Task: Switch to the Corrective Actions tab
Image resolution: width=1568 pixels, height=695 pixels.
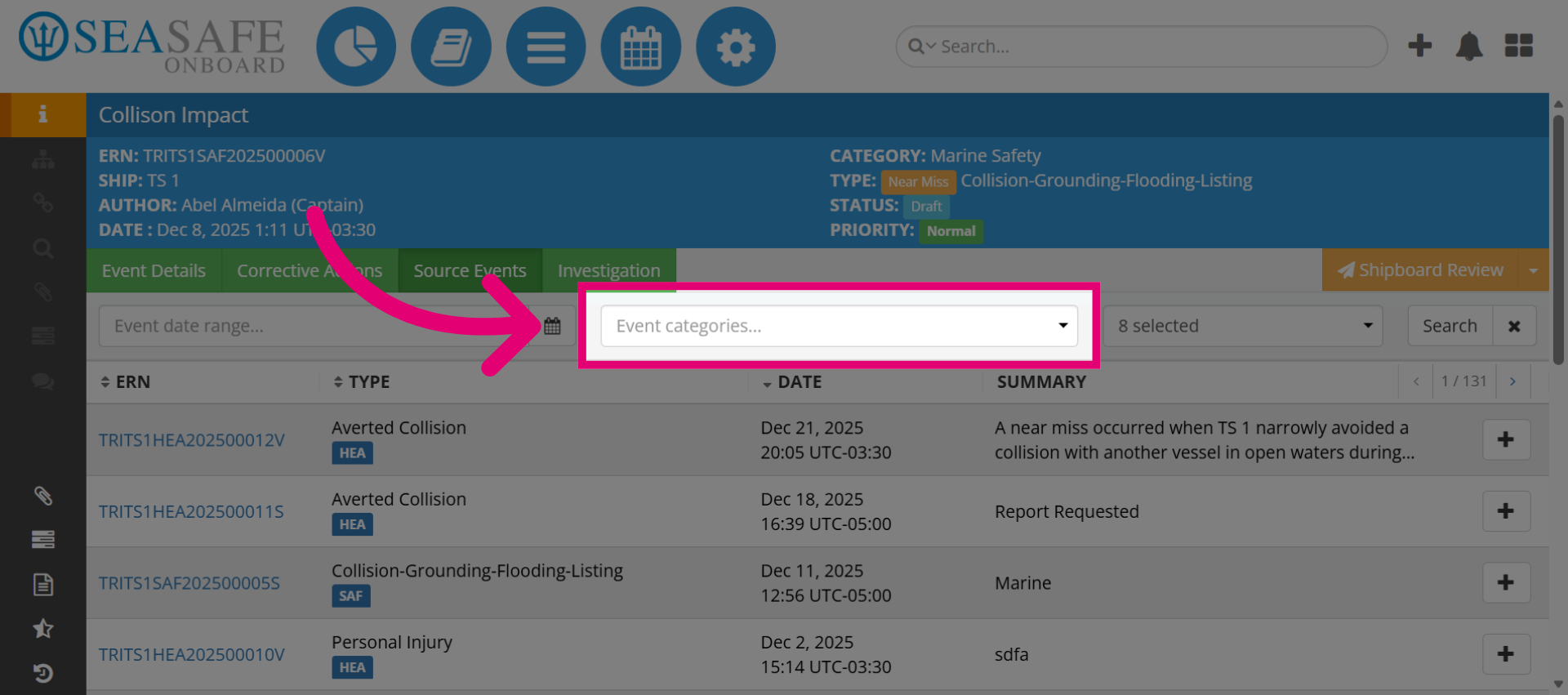Action: [x=310, y=270]
